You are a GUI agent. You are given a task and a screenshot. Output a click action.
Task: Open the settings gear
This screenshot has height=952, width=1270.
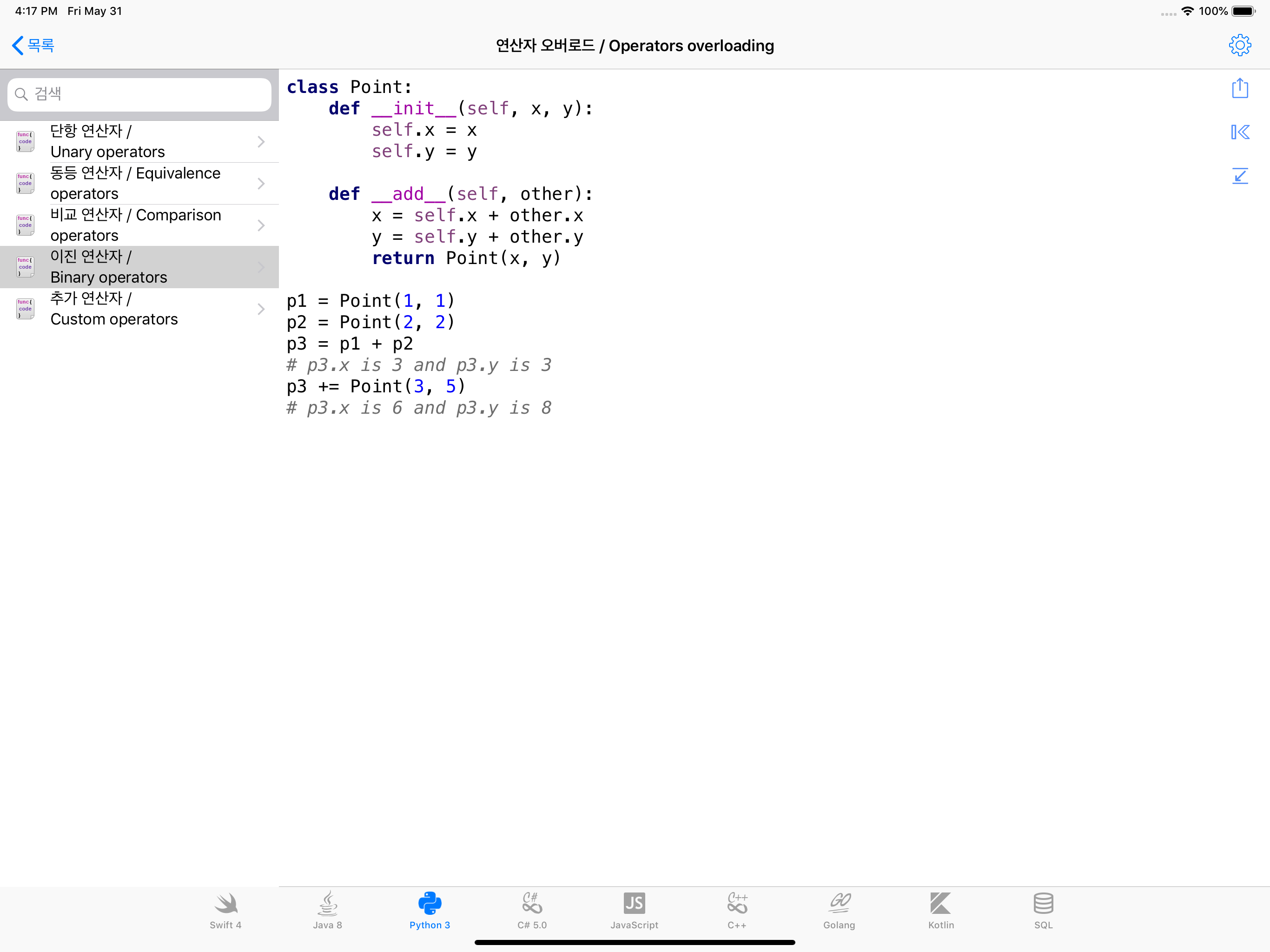coord(1240,45)
